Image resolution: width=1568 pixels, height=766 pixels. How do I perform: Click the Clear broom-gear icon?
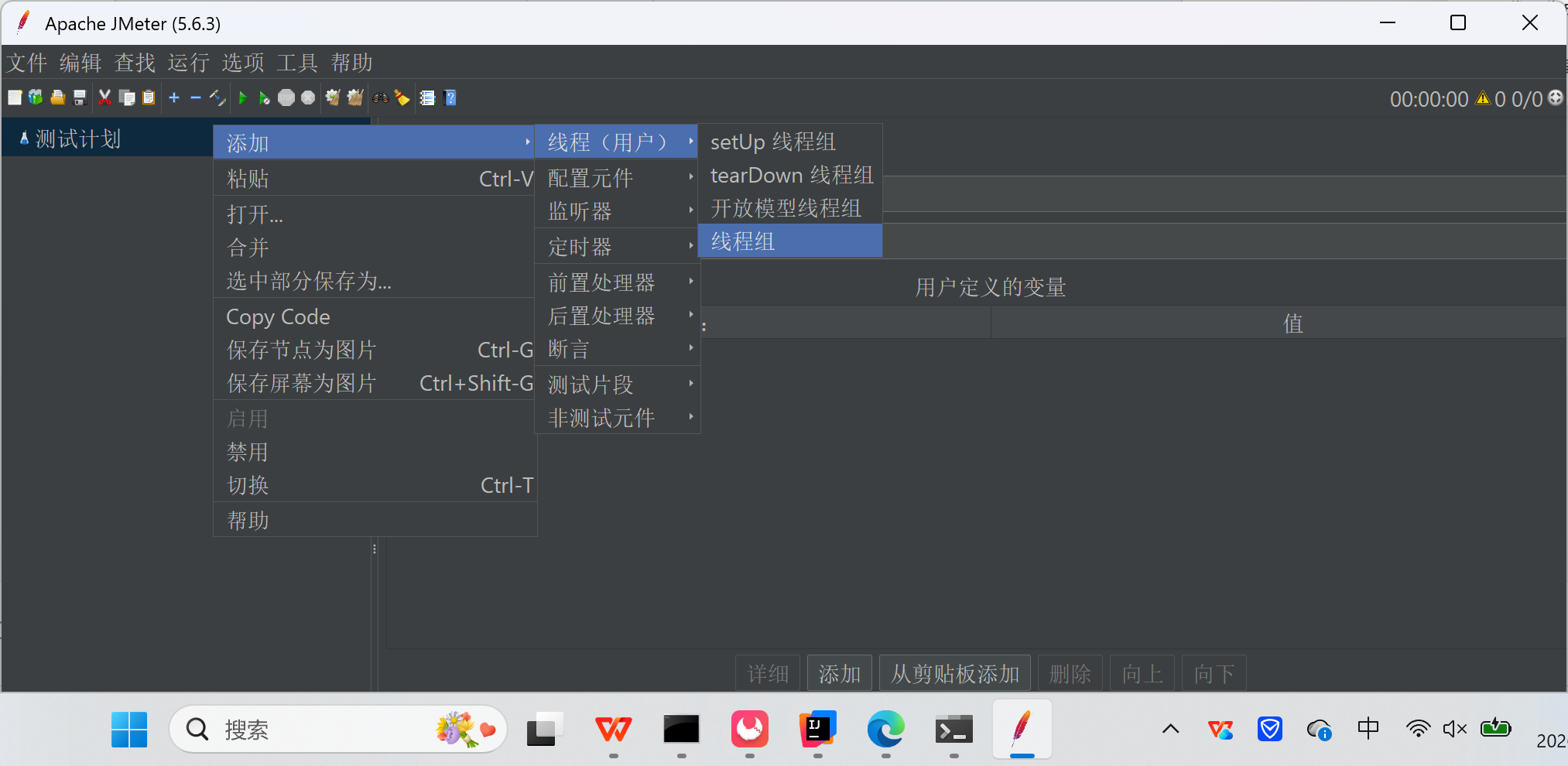[333, 97]
